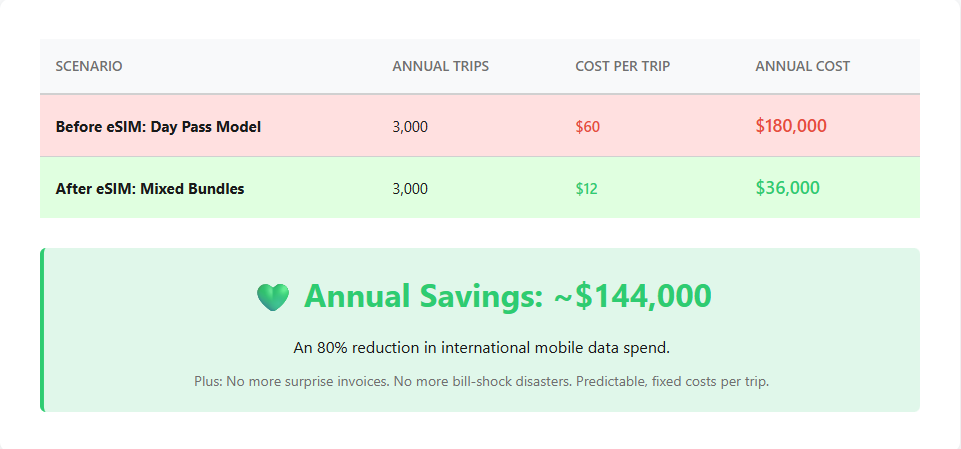Click the Annual Trips column header
Screen dimensions: 961x449
pyautogui.click(x=440, y=66)
